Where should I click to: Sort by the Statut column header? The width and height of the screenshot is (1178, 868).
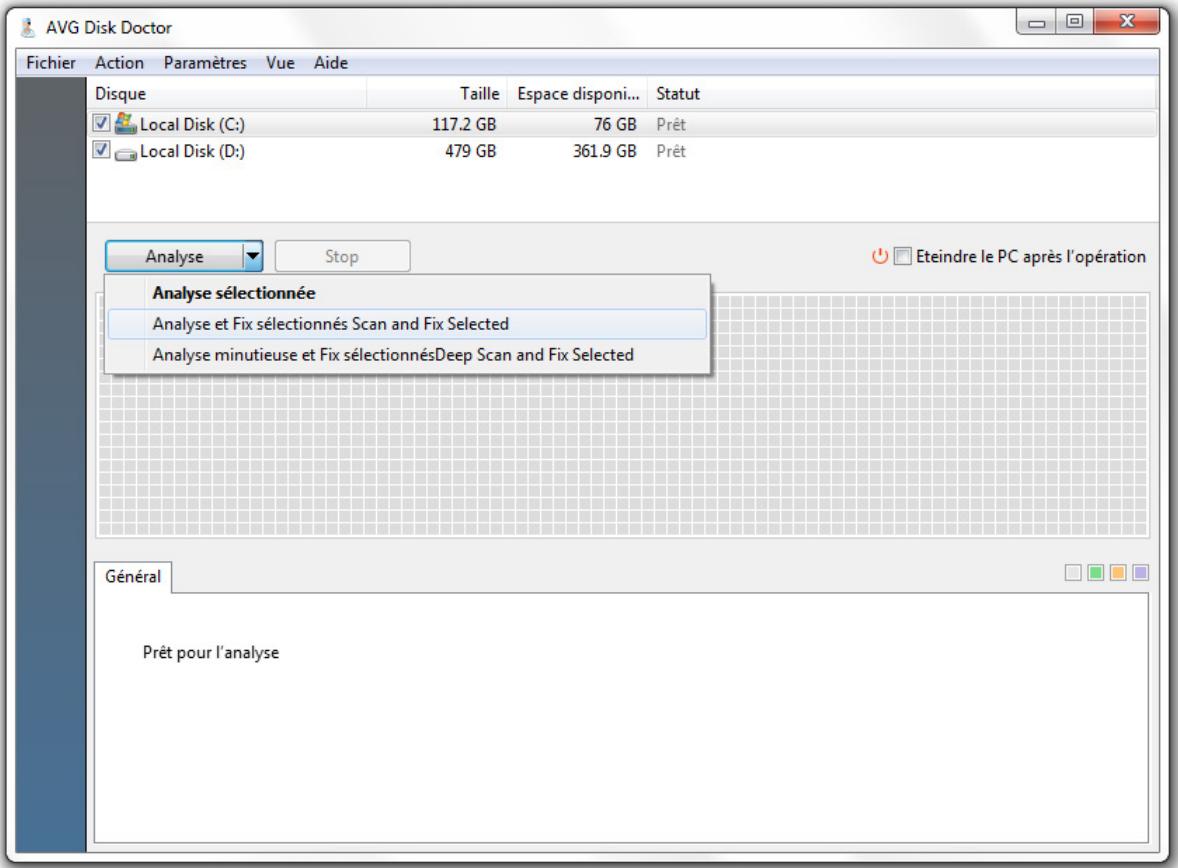click(902, 94)
